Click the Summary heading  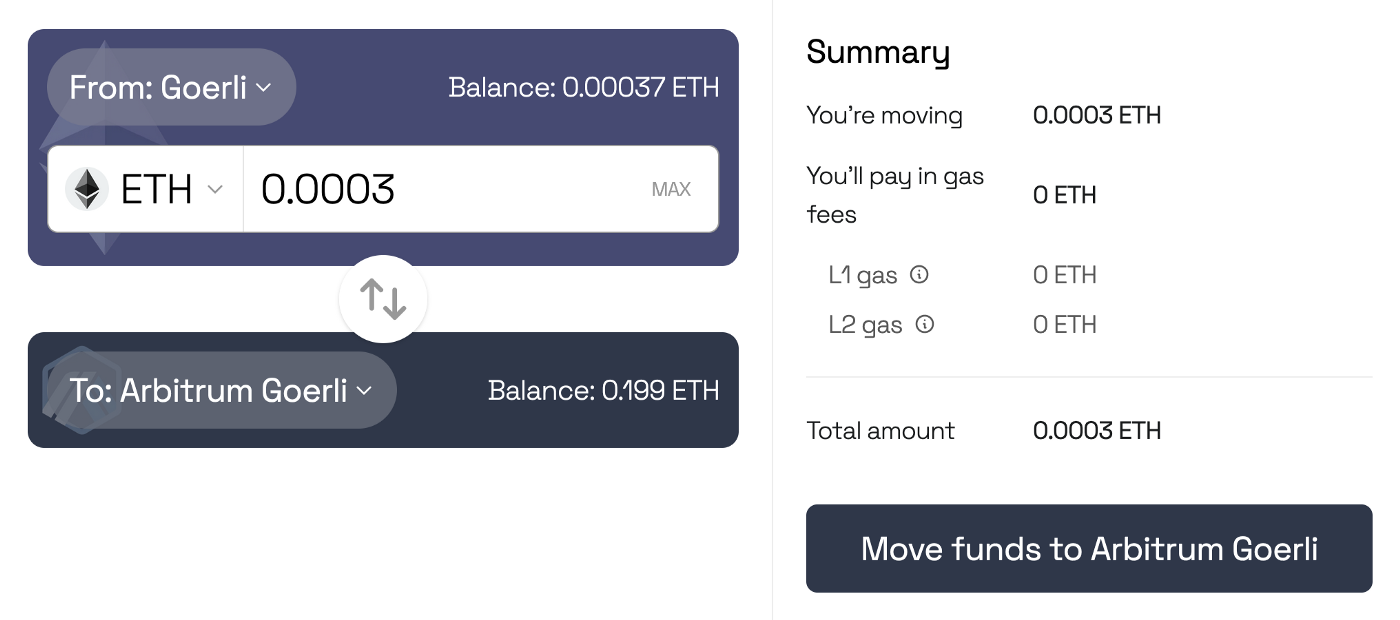pyautogui.click(x=878, y=52)
